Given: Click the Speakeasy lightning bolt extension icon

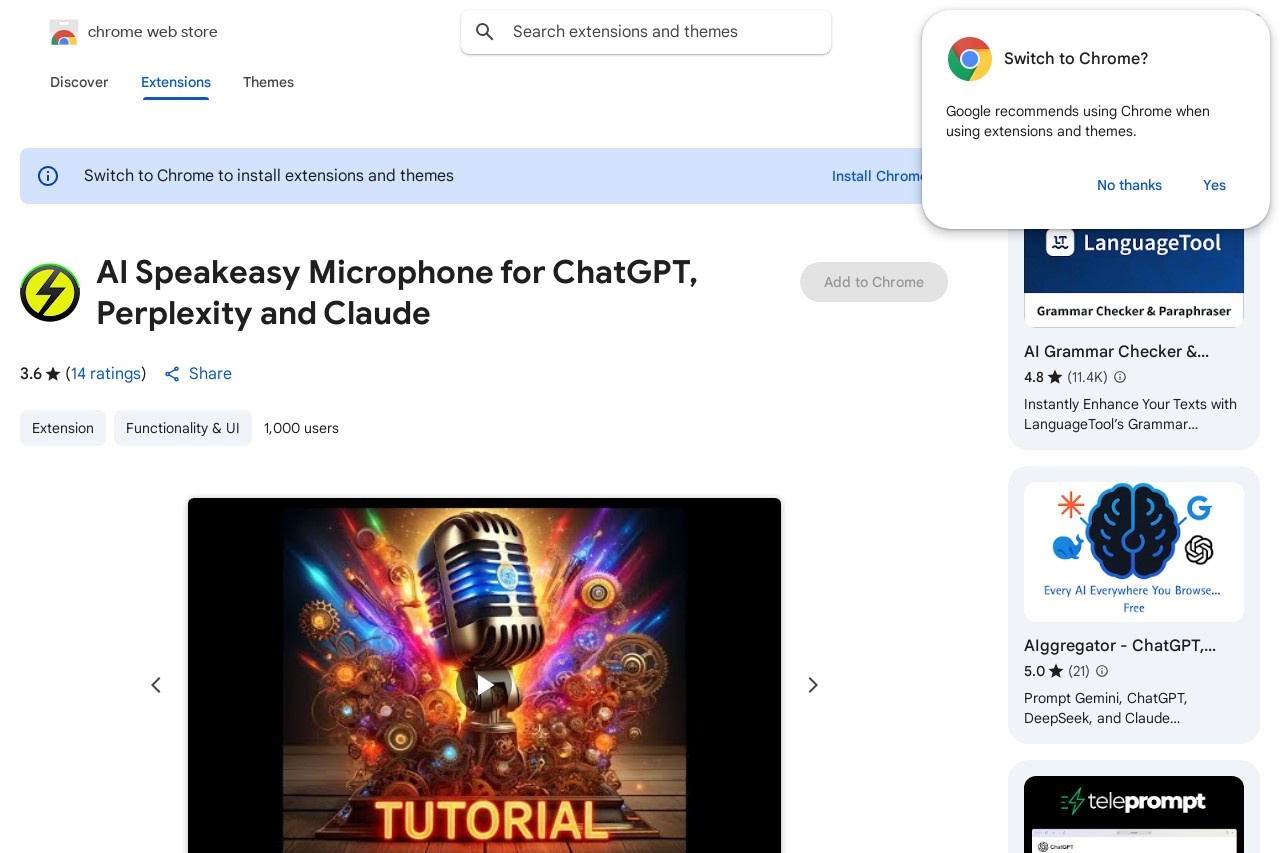Looking at the screenshot, I should point(50,292).
